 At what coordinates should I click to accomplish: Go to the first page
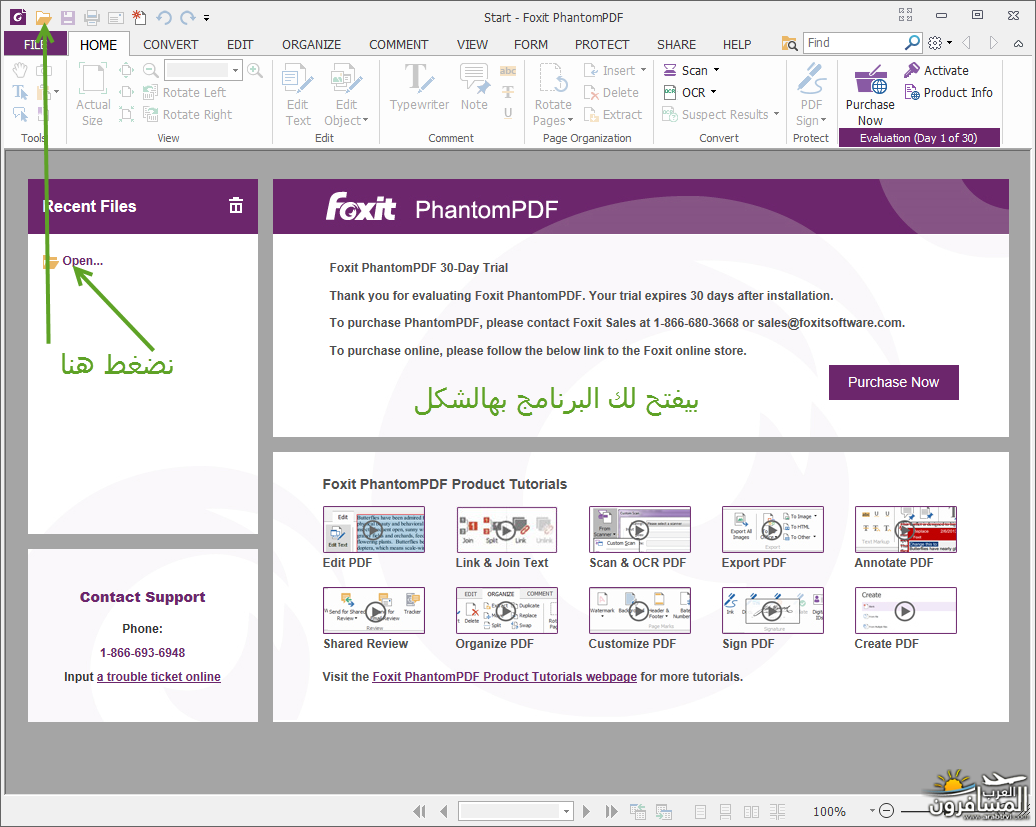(420, 811)
